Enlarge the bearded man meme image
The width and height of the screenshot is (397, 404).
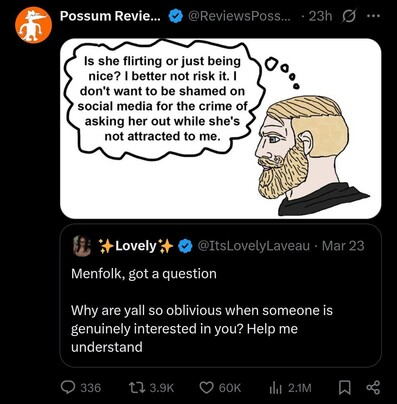pyautogui.click(x=221, y=129)
